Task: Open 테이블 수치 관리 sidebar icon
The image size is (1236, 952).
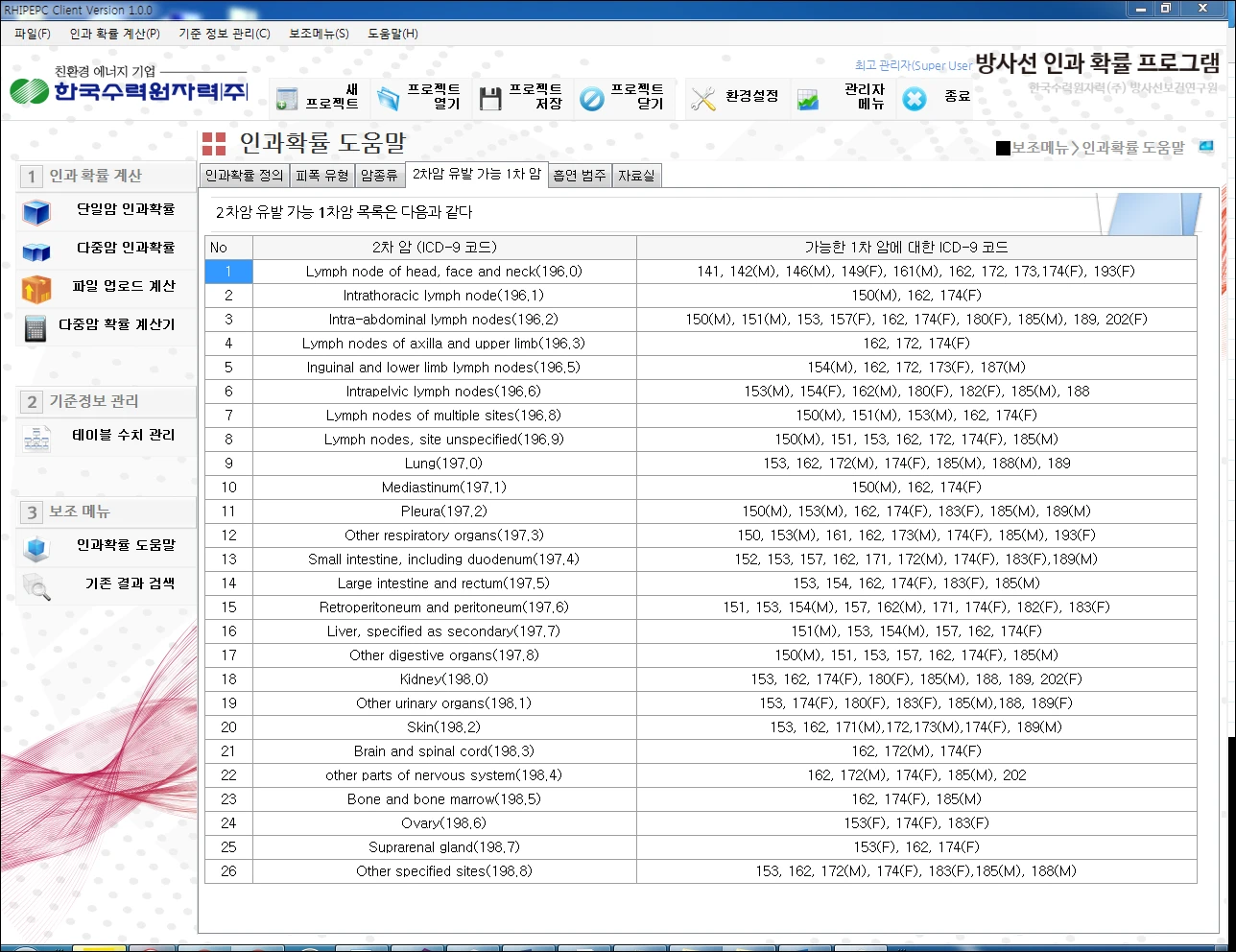Action: tap(36, 438)
